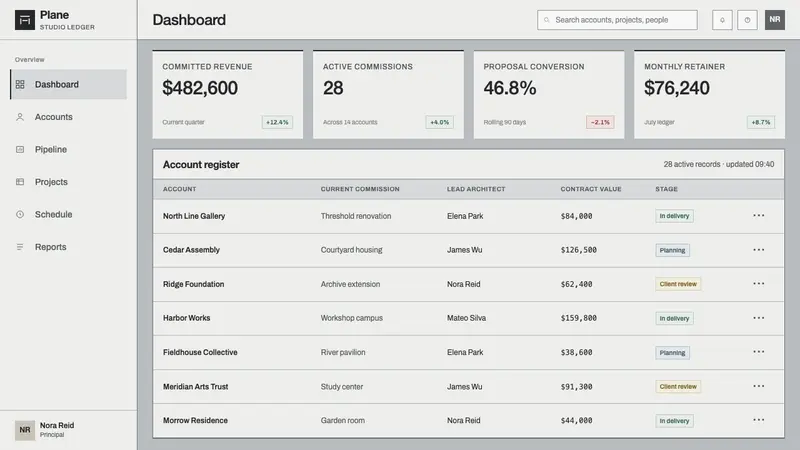800x450 pixels.
Task: Click the Schedule clock icon
Action: coord(20,214)
